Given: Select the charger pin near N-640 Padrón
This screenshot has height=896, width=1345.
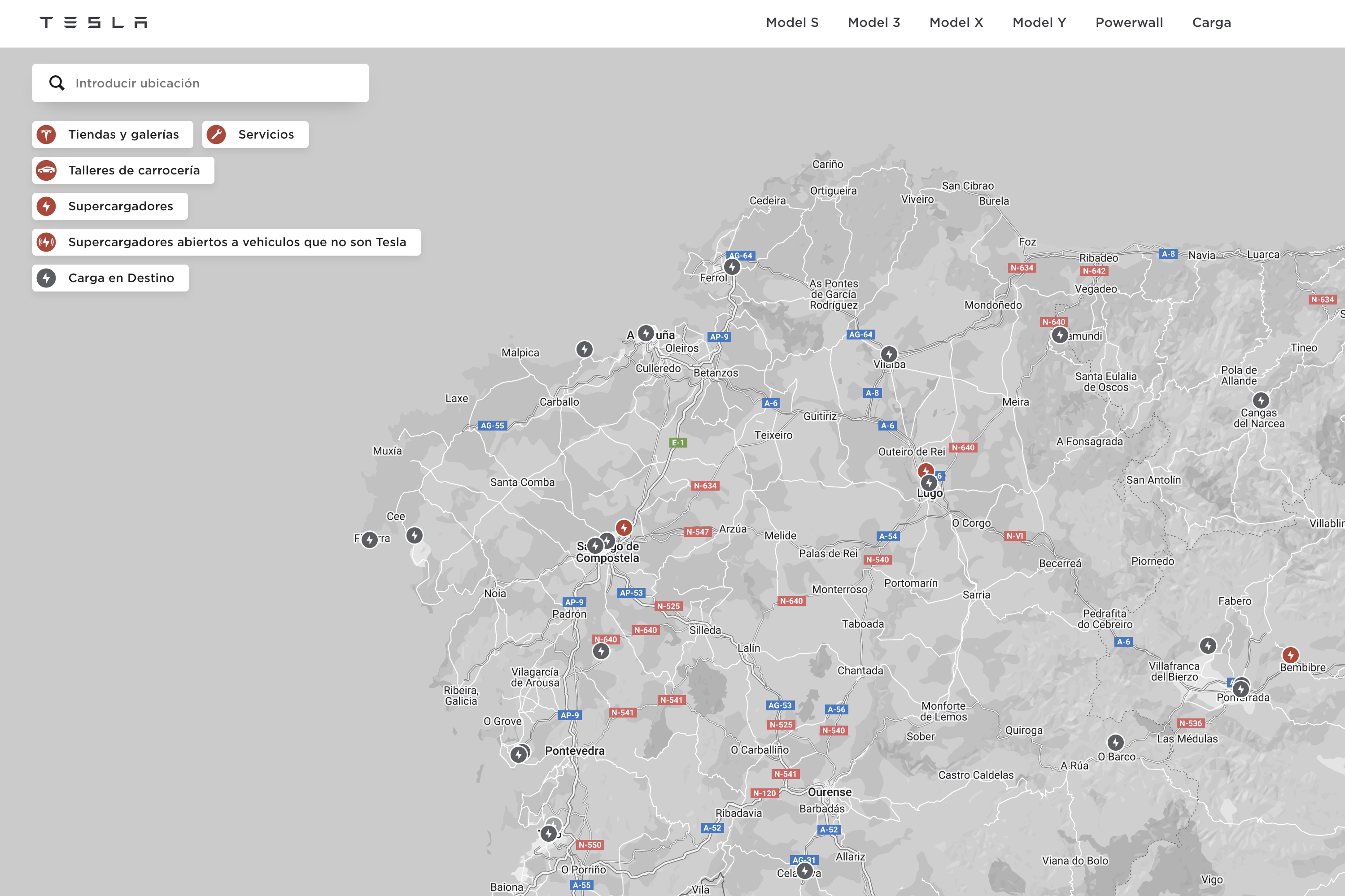Looking at the screenshot, I should click(x=601, y=652).
